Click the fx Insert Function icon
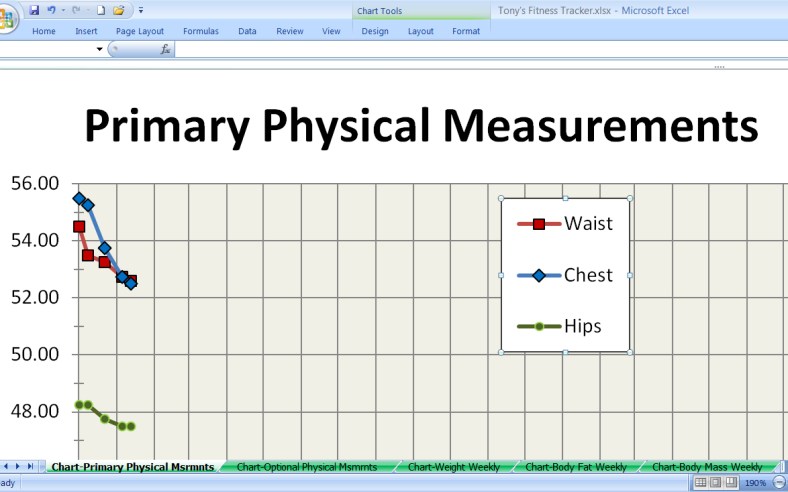Viewport: 788px width, 492px height. point(165,49)
